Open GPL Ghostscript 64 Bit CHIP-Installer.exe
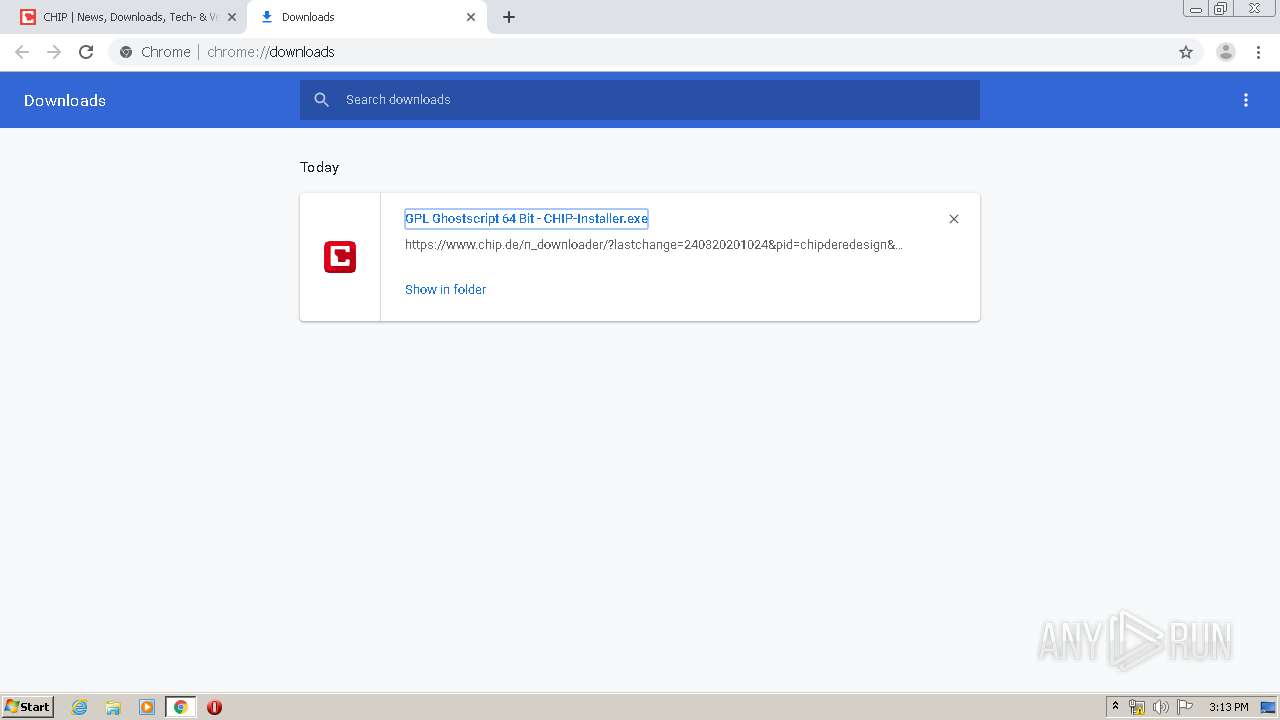 pos(526,218)
